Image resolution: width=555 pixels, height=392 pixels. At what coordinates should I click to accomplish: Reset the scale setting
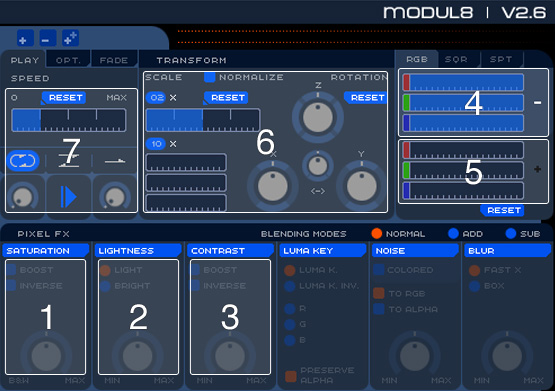(226, 98)
